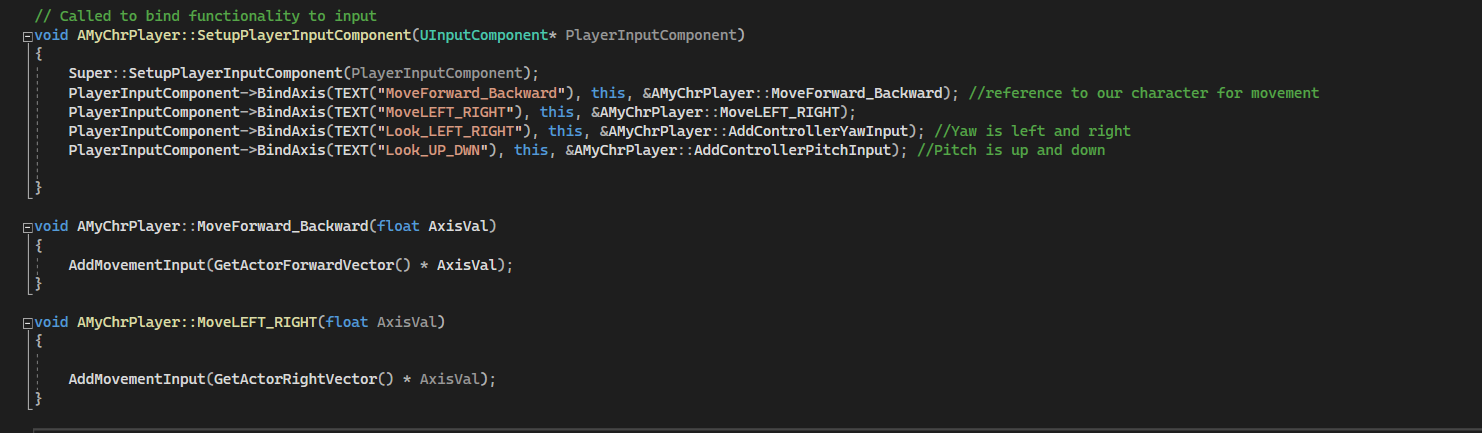Click the 'Yaw is left and right' comment
The width and height of the screenshot is (1482, 433).
point(1032,131)
